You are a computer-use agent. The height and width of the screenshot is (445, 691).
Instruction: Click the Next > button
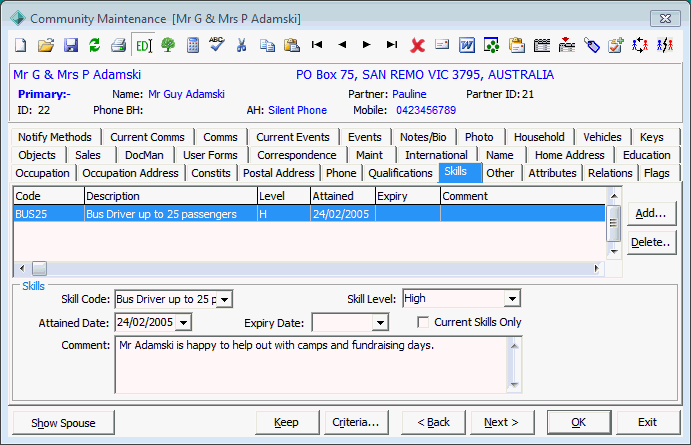tap(502, 423)
